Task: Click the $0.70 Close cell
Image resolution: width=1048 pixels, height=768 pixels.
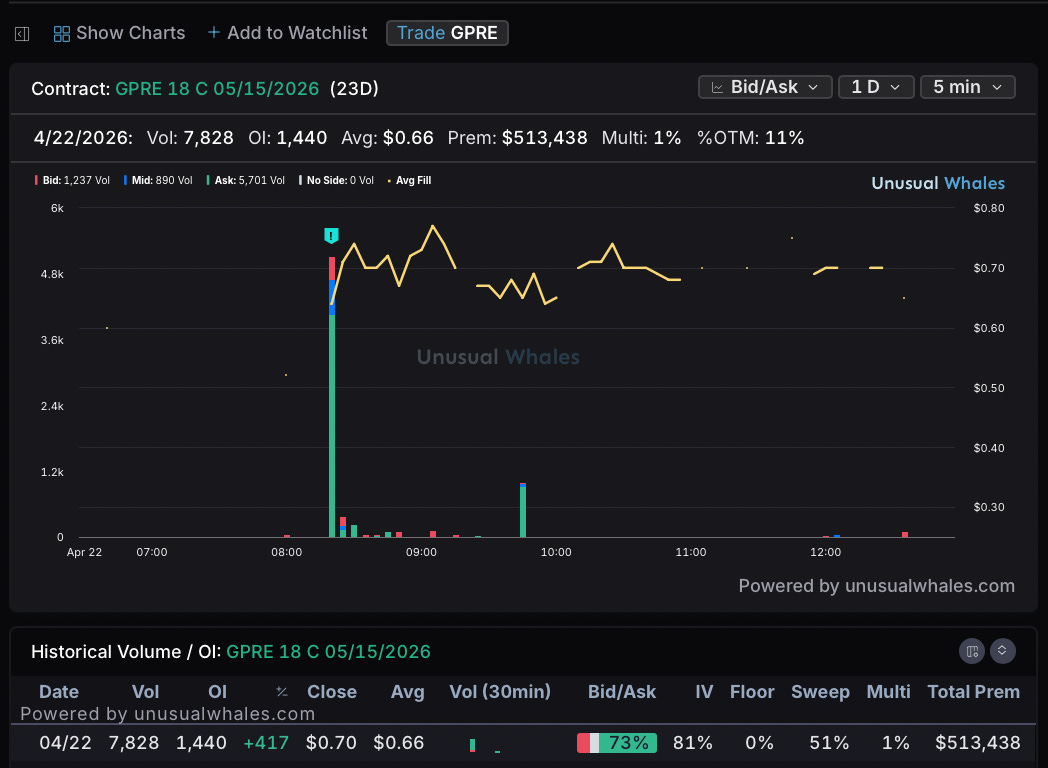Action: coord(331,743)
